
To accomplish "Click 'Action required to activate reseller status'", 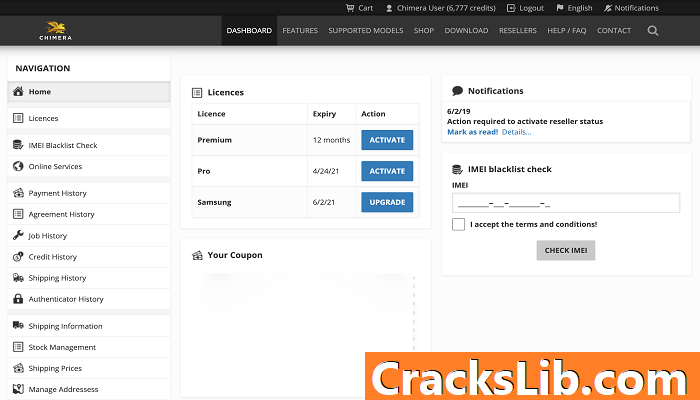I will point(525,121).
